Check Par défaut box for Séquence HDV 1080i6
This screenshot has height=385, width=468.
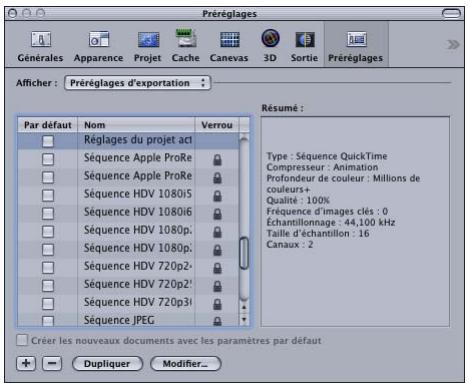[48, 213]
